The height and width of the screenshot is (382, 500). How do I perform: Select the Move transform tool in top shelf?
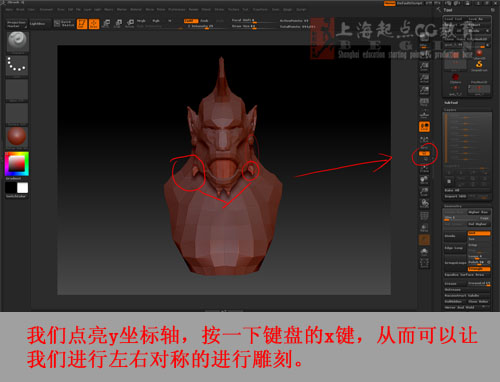click(x=106, y=24)
